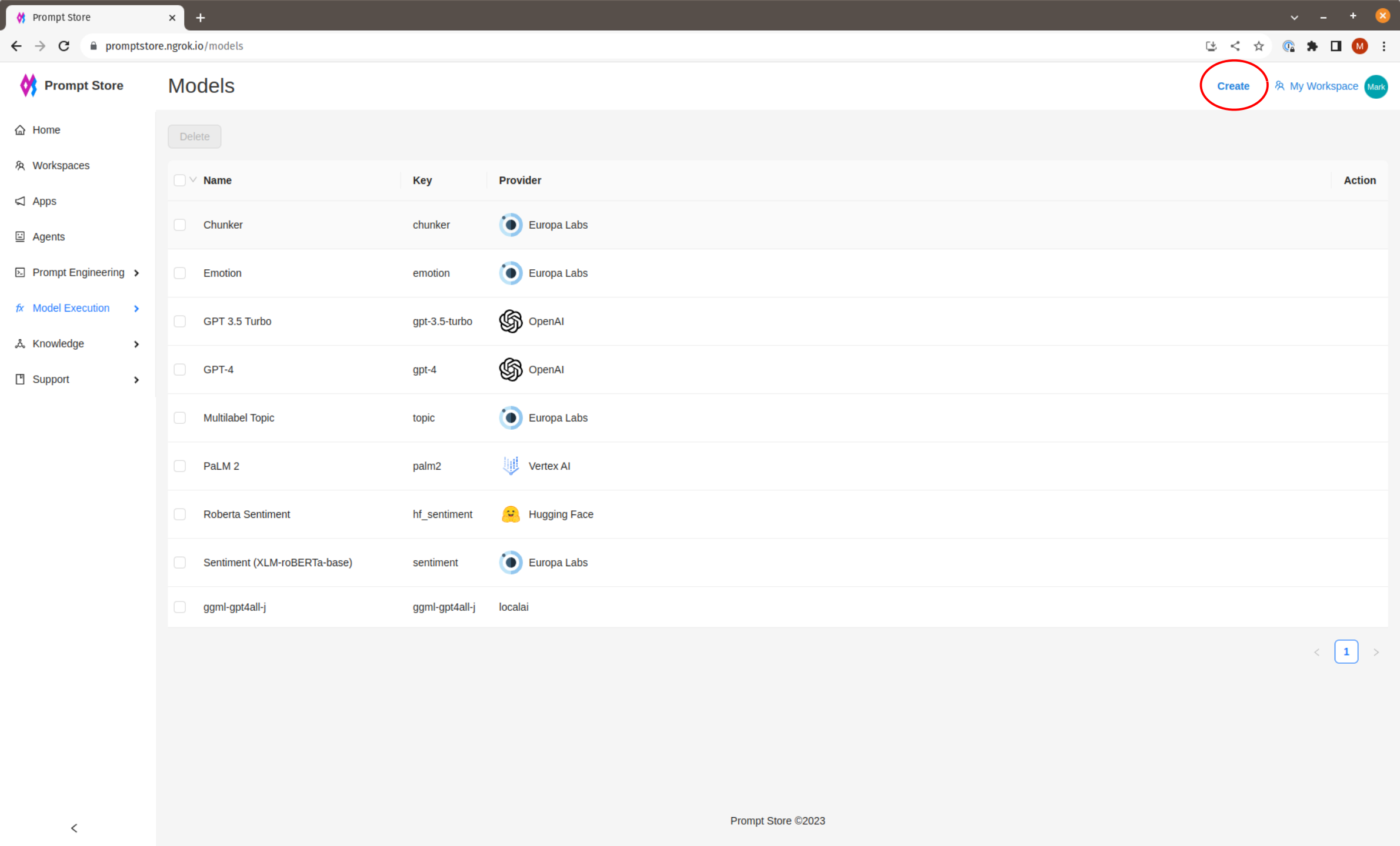This screenshot has width=1400, height=846.
Task: Click the disabled Delete button
Action: pyautogui.click(x=194, y=136)
